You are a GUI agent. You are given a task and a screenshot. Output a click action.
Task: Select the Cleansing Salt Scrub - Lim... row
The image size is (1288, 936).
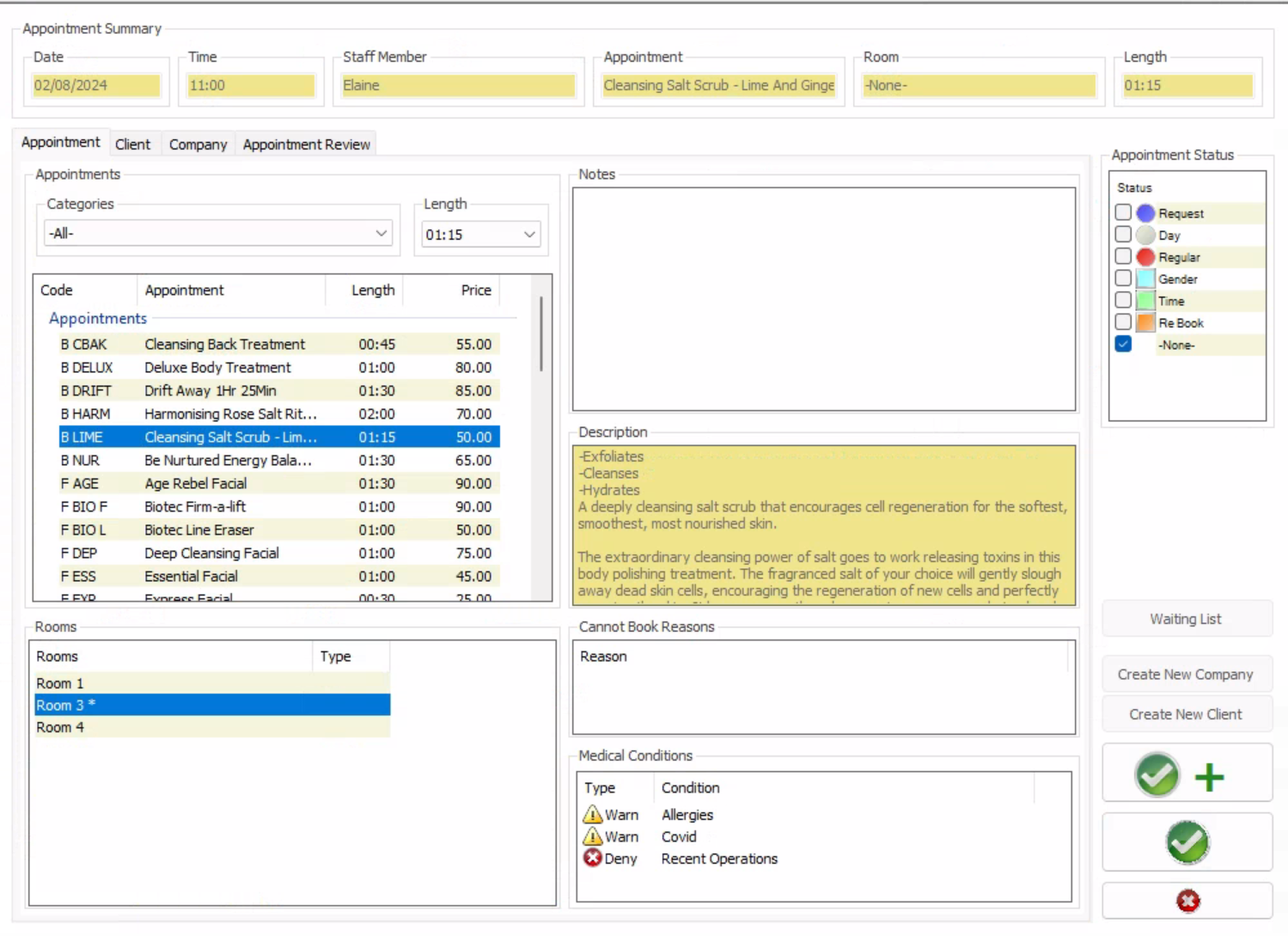tap(279, 437)
